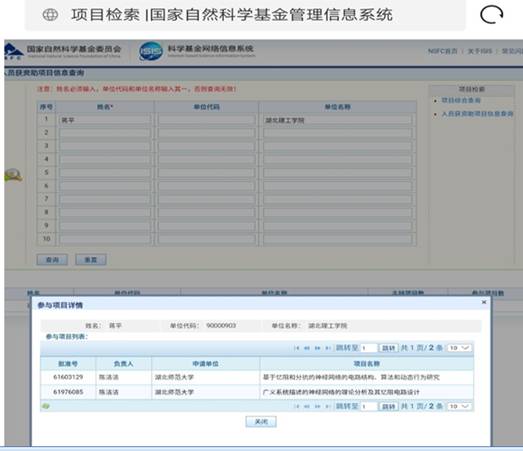Image resolution: width=523 pixels, height=451 pixels.
Task: Go to last page in lower pager
Action: 328,406
